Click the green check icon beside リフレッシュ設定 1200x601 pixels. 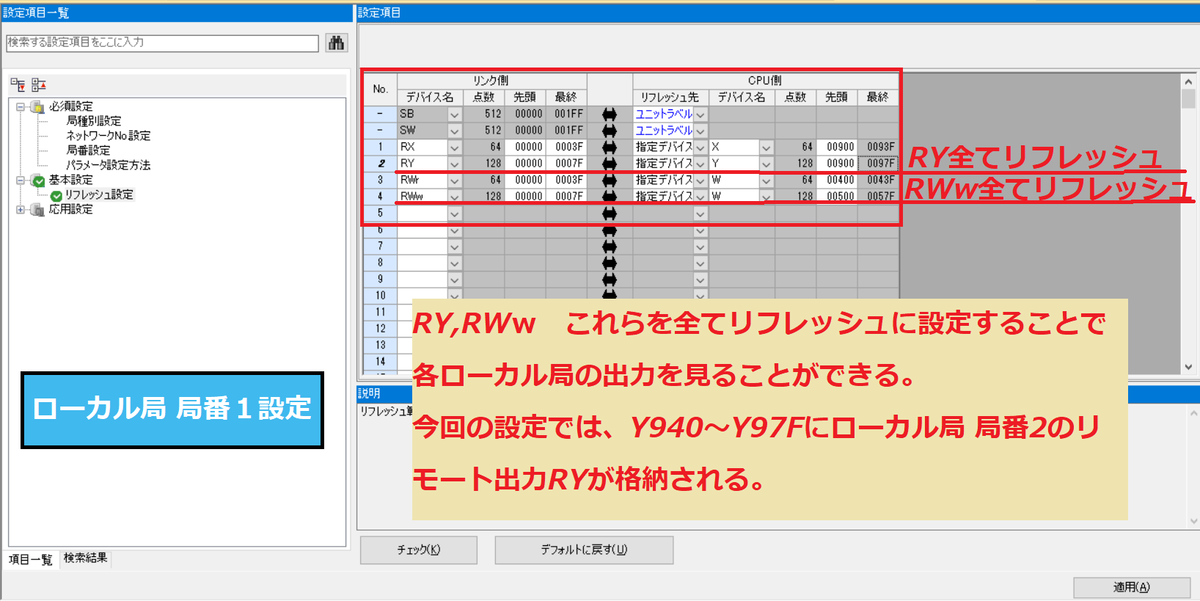point(57,195)
